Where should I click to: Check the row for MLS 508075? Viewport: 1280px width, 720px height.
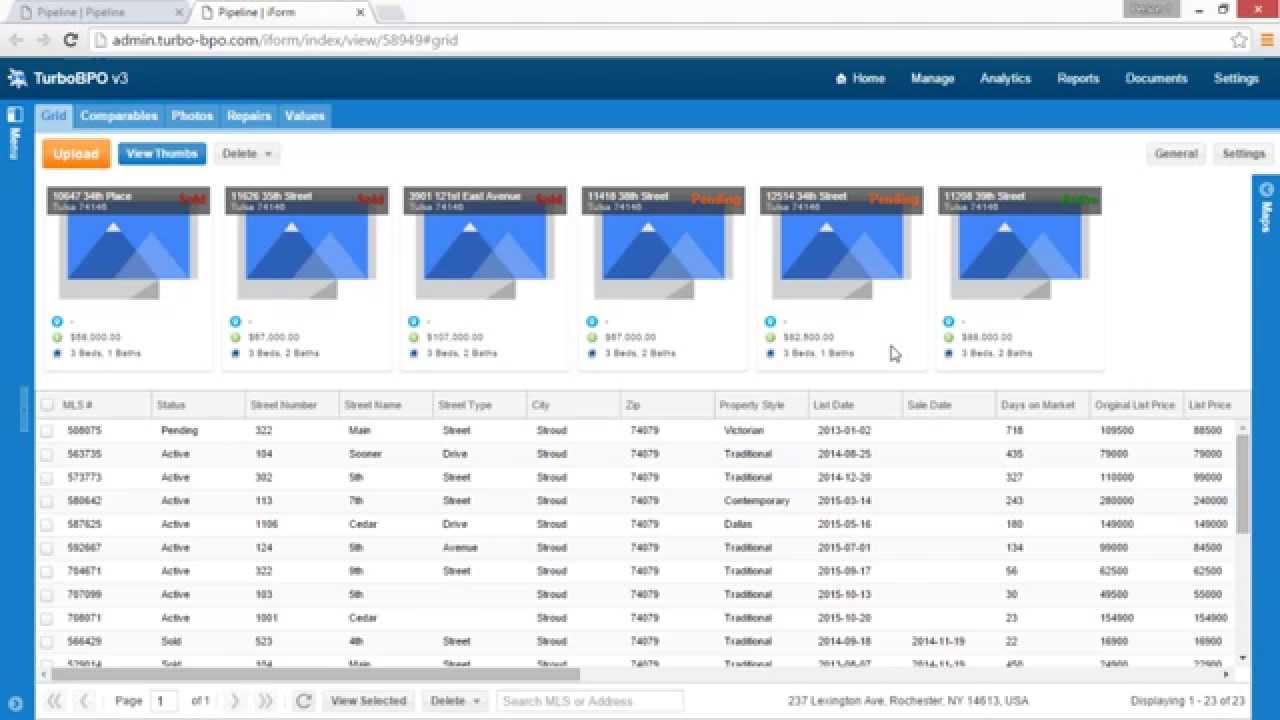[x=47, y=430]
